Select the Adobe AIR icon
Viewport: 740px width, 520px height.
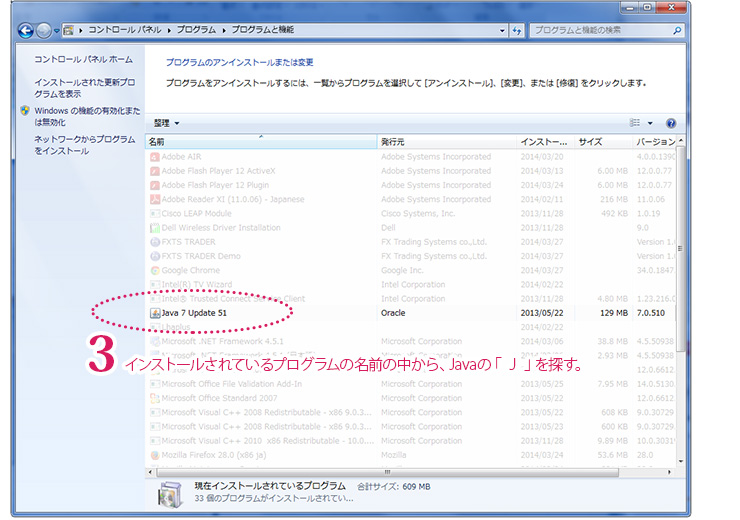point(155,157)
